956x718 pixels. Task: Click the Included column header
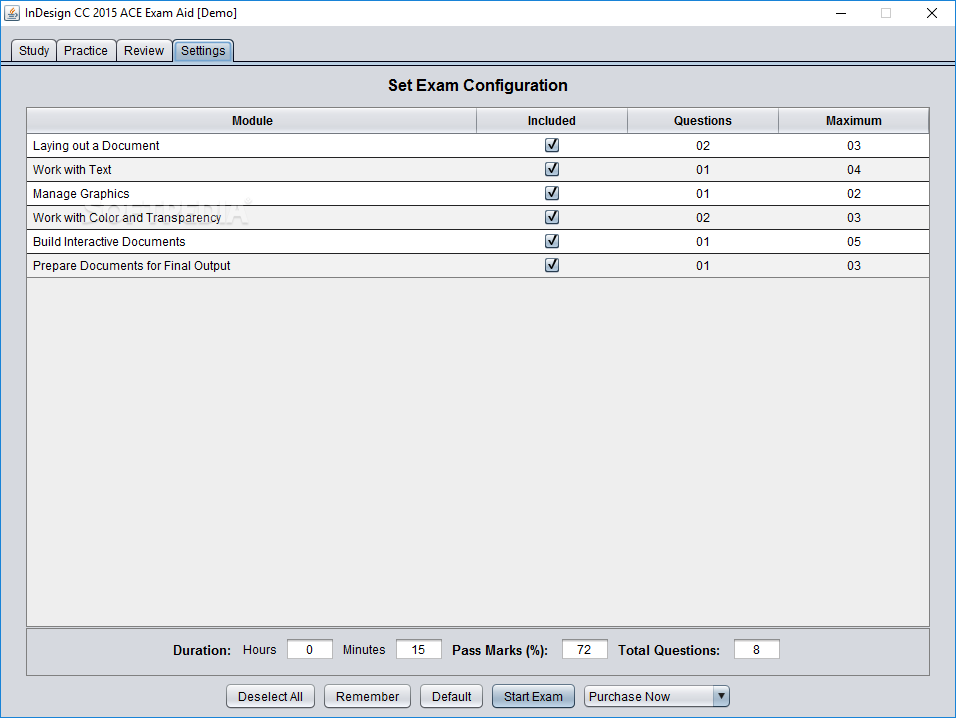[552, 121]
